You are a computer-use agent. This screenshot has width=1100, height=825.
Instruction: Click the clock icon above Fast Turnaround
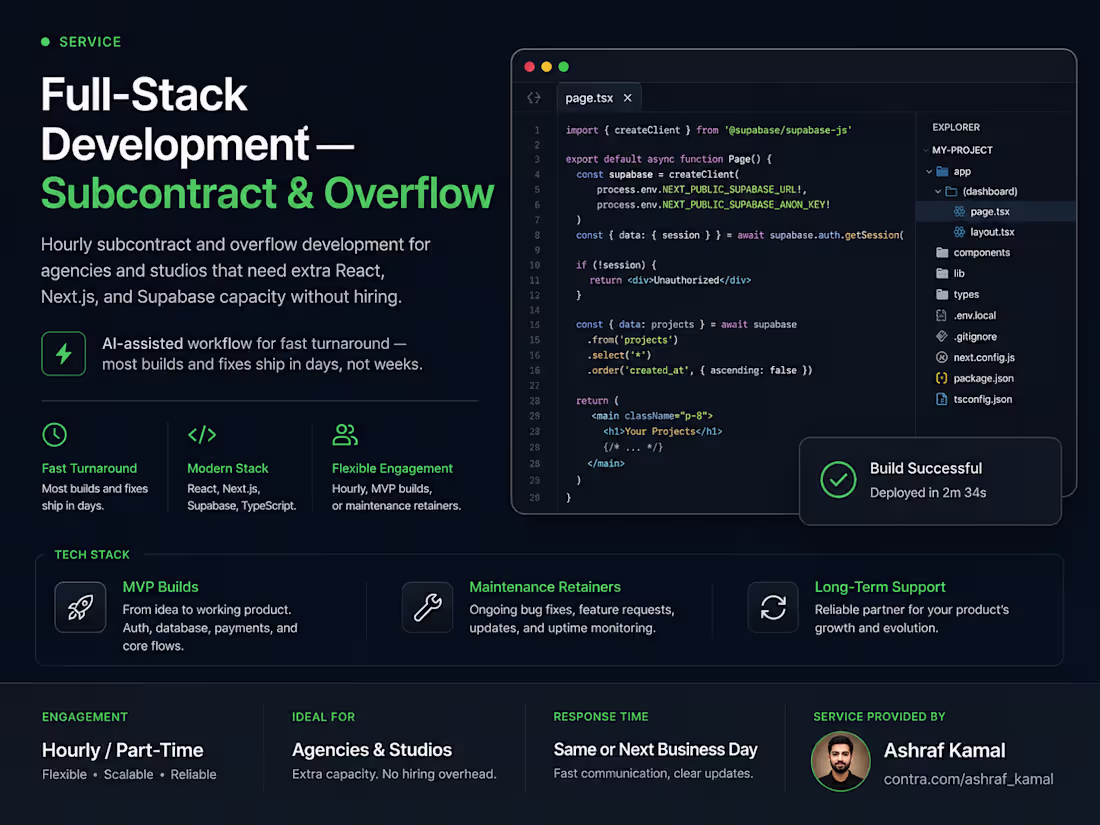(x=55, y=435)
